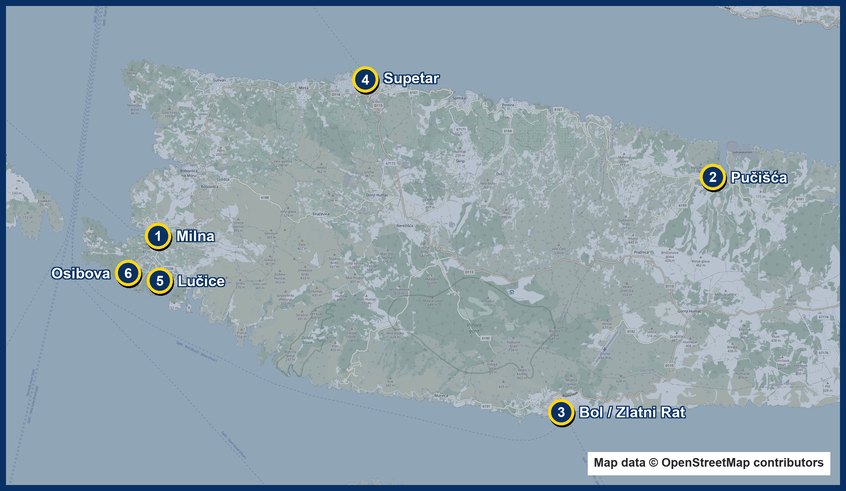The image size is (846, 491).
Task: Select the Supetar label text
Action: [x=411, y=79]
